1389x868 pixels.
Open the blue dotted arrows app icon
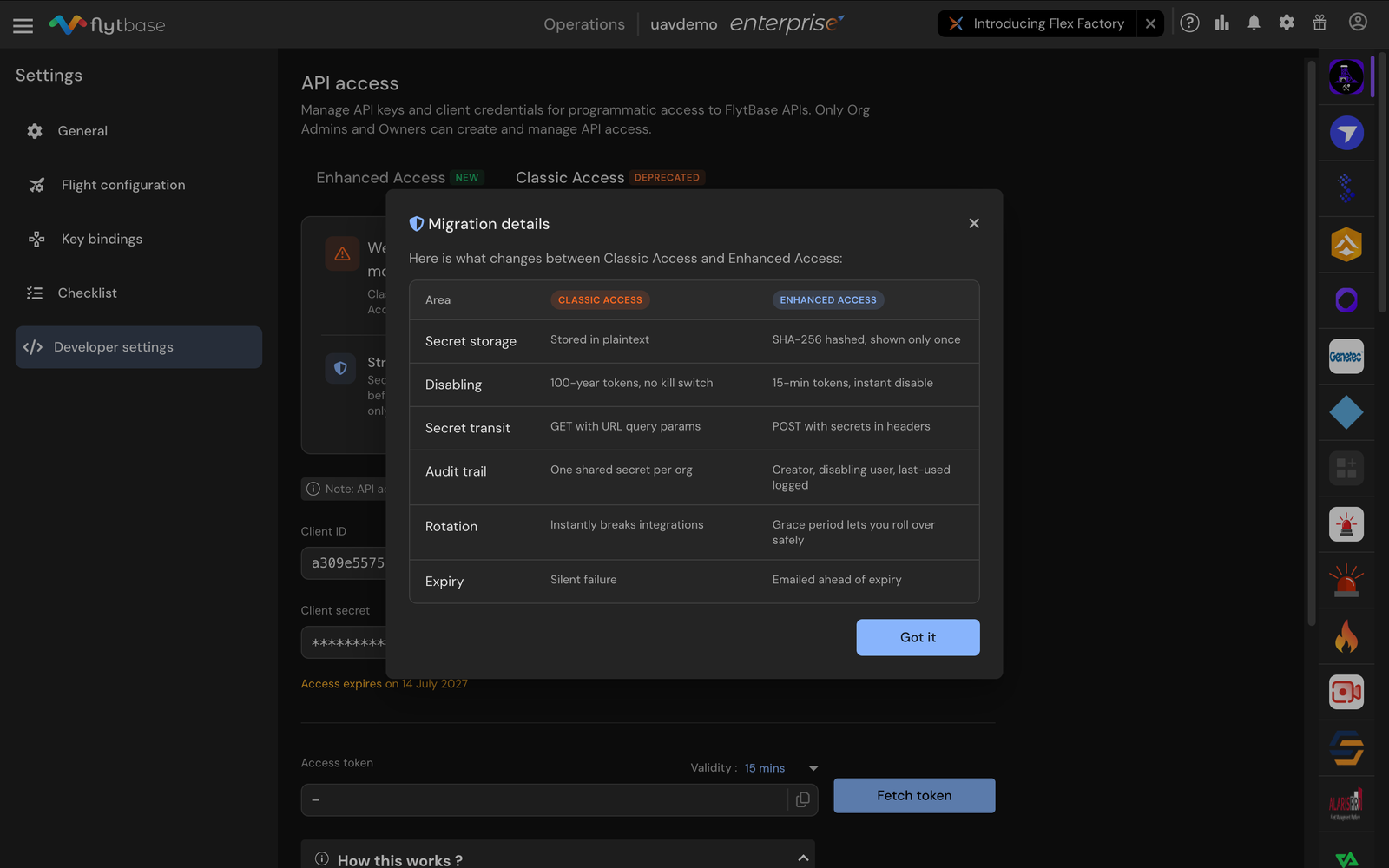pyautogui.click(x=1346, y=188)
